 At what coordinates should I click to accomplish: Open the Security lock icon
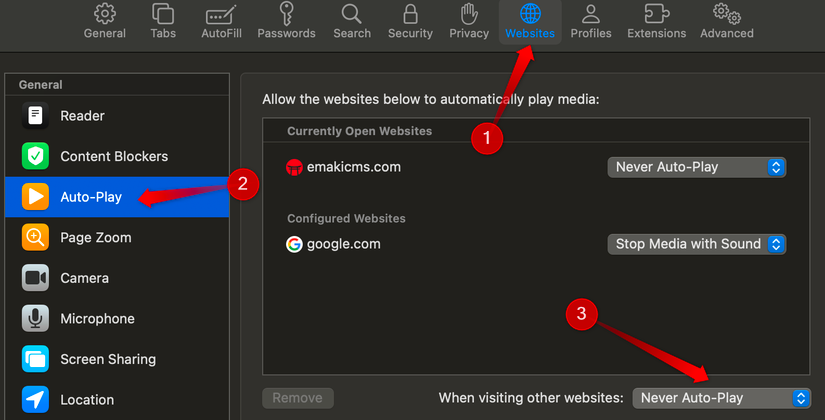coord(410,14)
